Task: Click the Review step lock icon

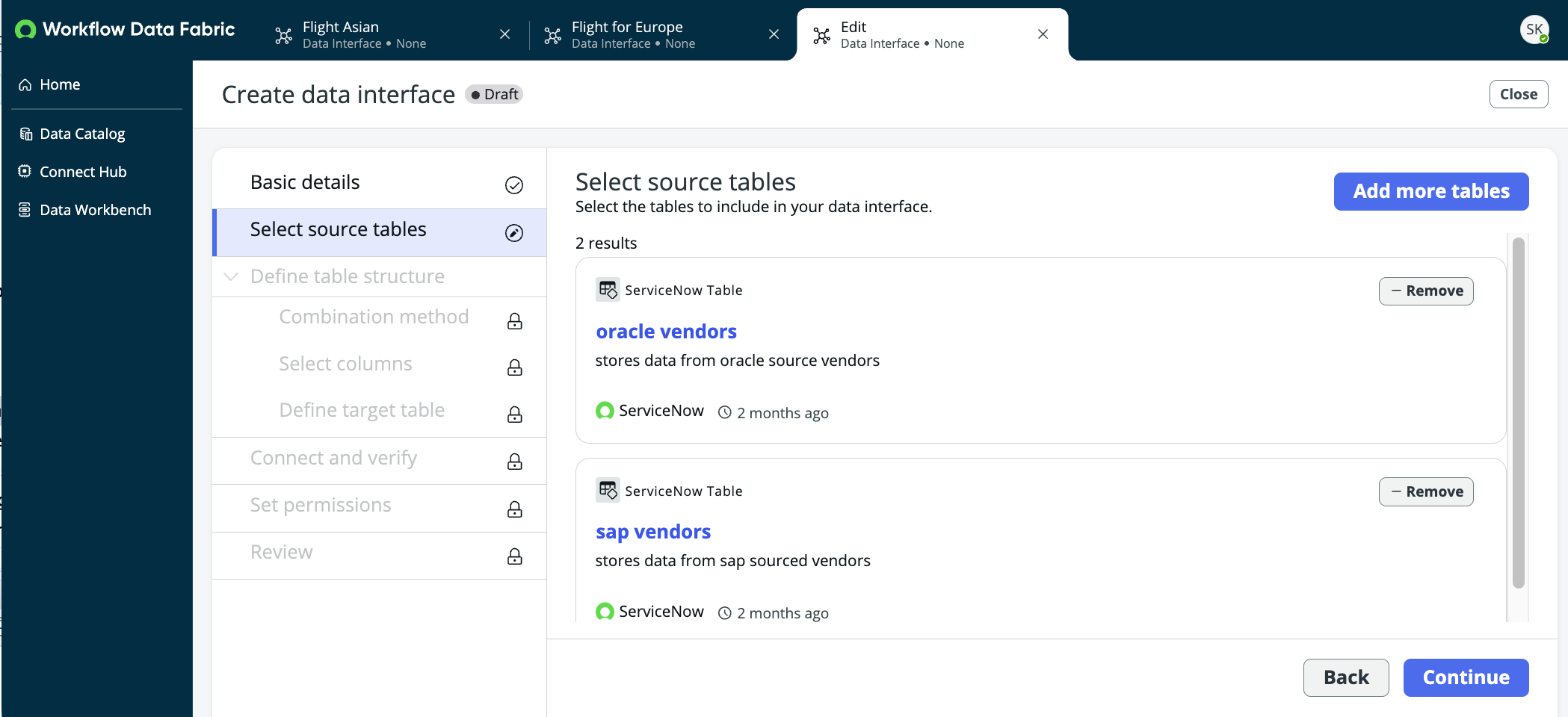Action: pyautogui.click(x=515, y=556)
